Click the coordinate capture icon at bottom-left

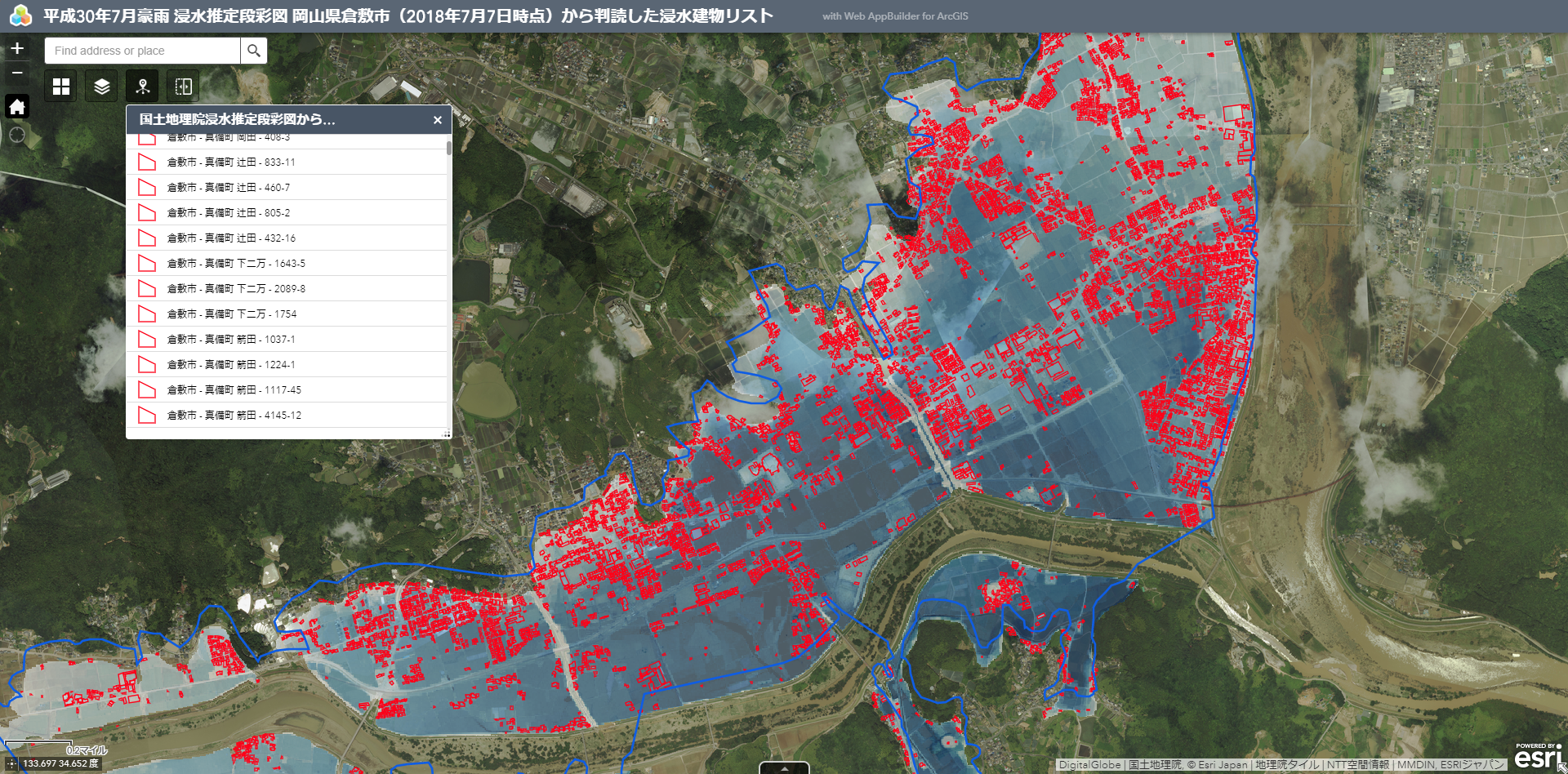(x=11, y=764)
